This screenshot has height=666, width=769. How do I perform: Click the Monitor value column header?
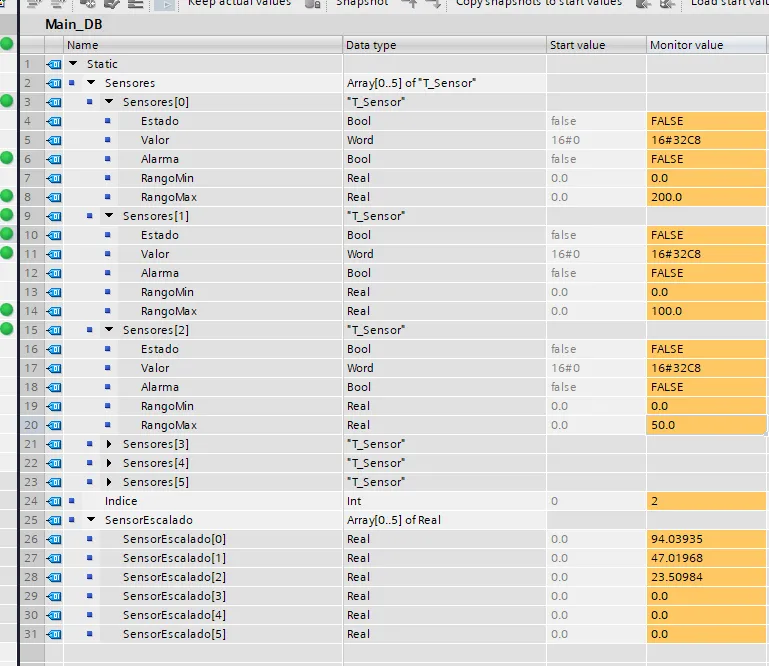pos(706,45)
